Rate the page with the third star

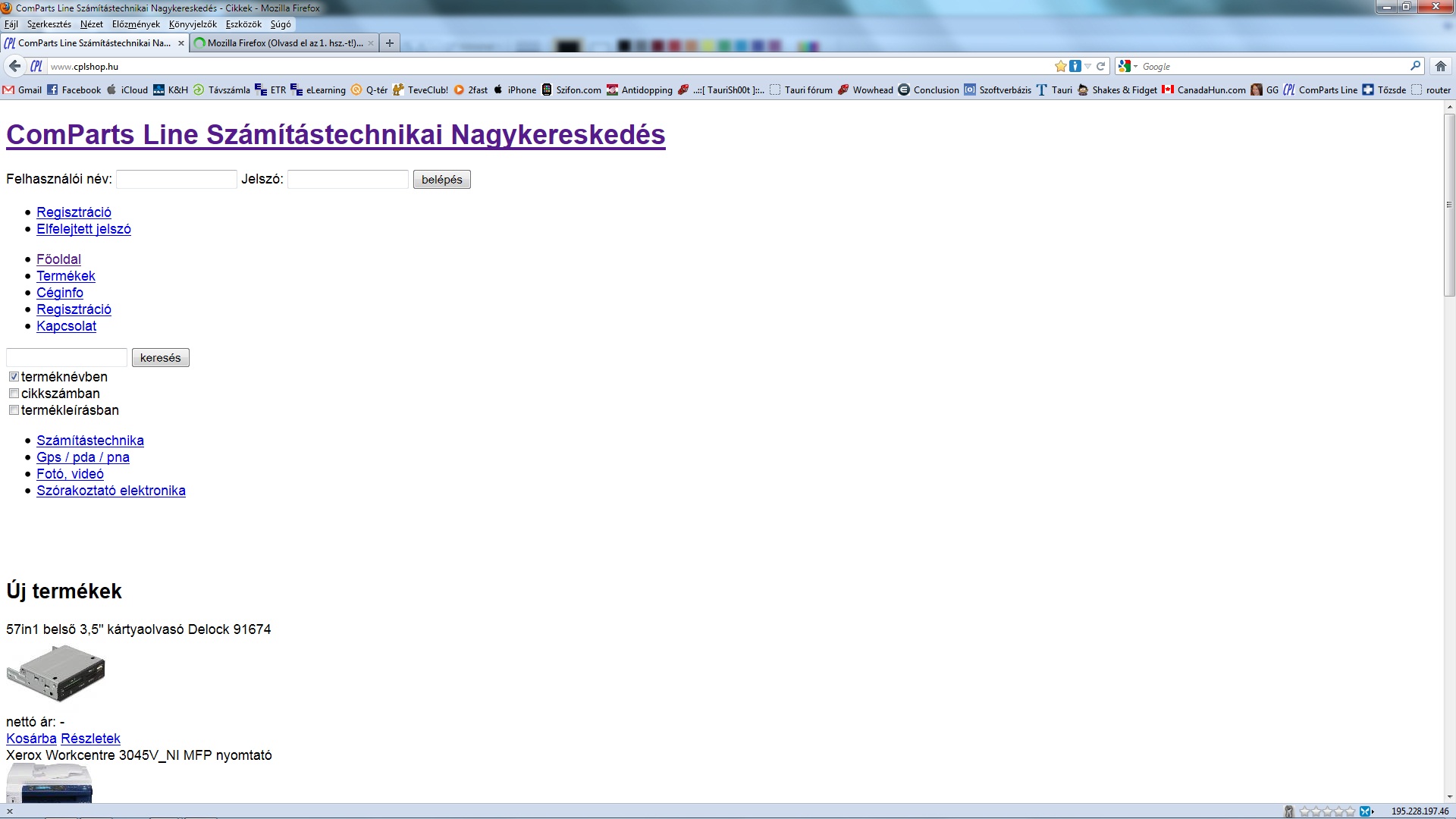[x=1328, y=811]
